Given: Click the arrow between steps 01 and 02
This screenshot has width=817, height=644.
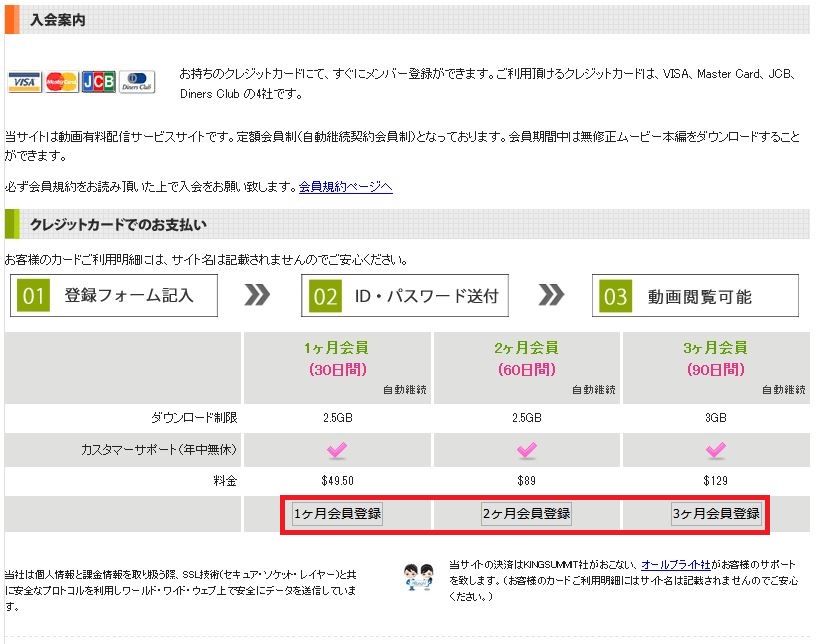Looking at the screenshot, I should point(257,295).
